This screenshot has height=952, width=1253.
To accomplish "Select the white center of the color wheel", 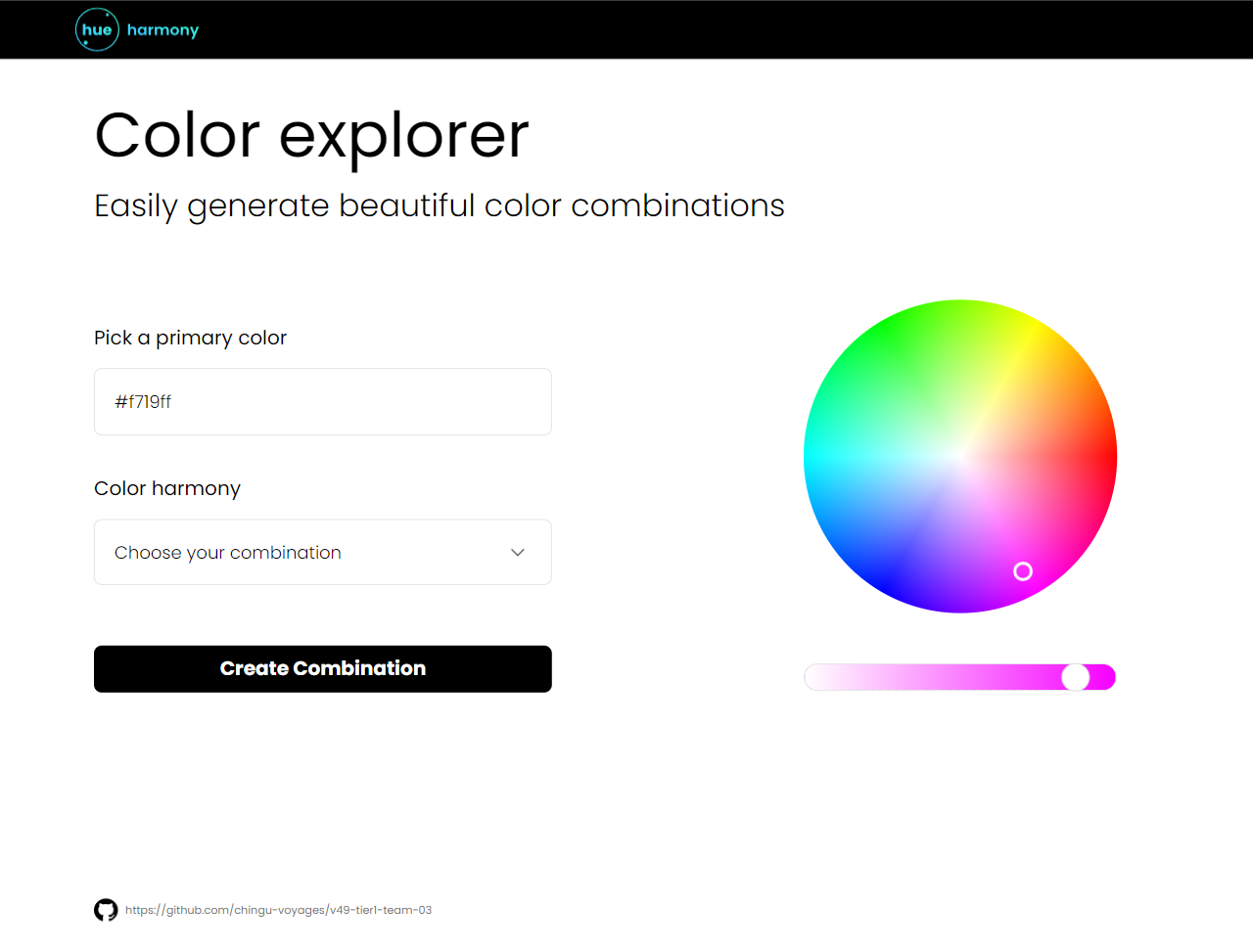I will [x=960, y=457].
